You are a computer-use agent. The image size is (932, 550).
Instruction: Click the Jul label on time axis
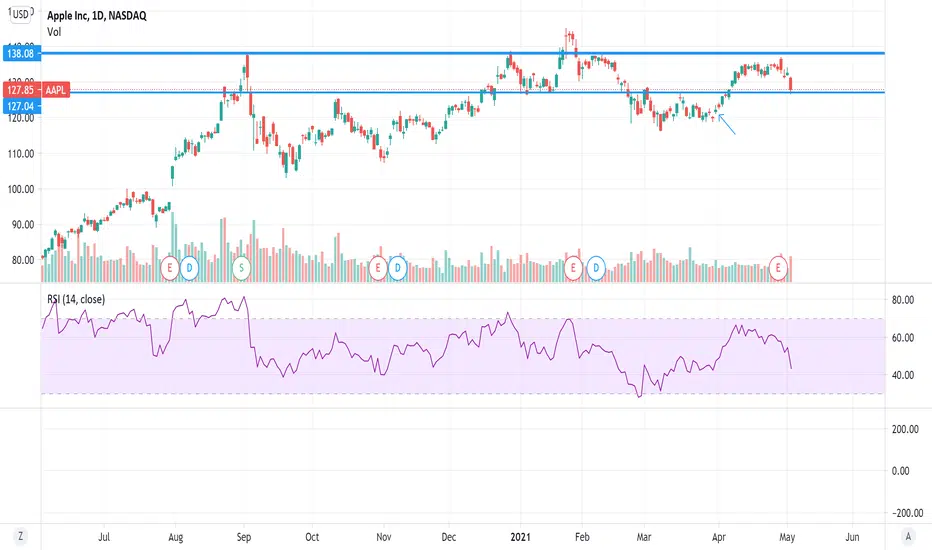(x=104, y=537)
